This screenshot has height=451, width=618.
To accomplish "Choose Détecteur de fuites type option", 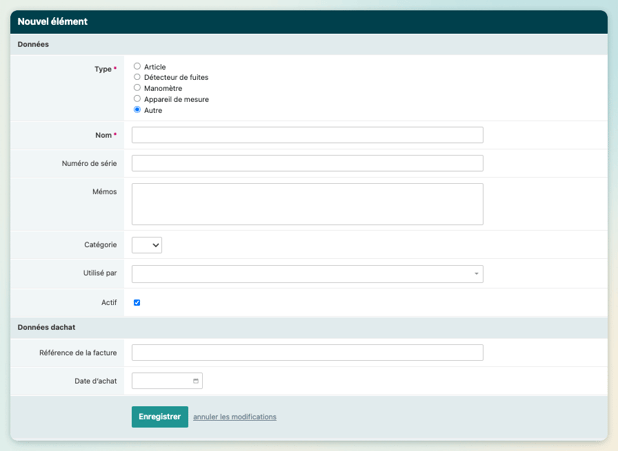I will click(x=137, y=77).
